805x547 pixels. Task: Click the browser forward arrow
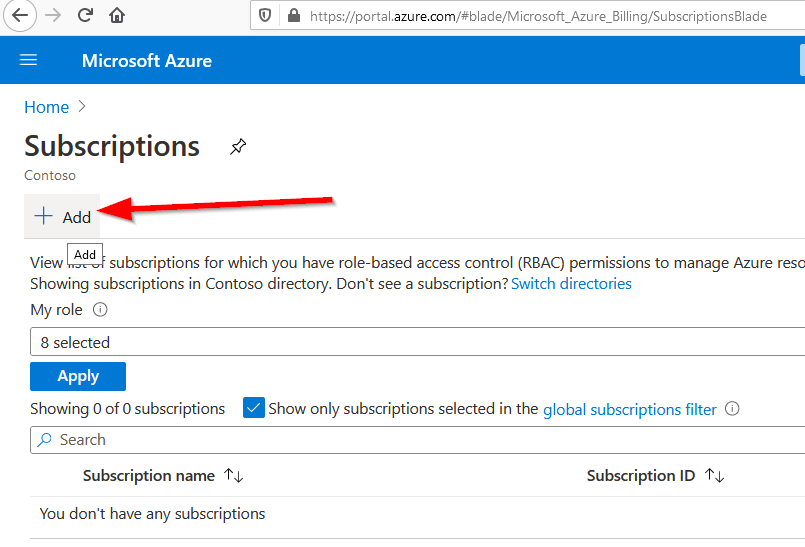pos(53,15)
